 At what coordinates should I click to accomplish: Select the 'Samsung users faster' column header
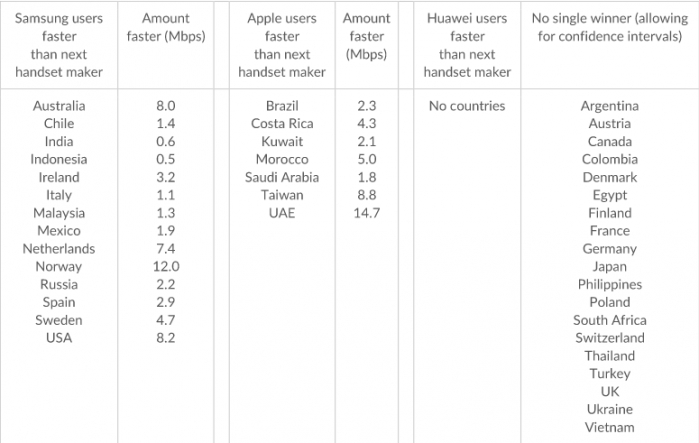click(59, 45)
